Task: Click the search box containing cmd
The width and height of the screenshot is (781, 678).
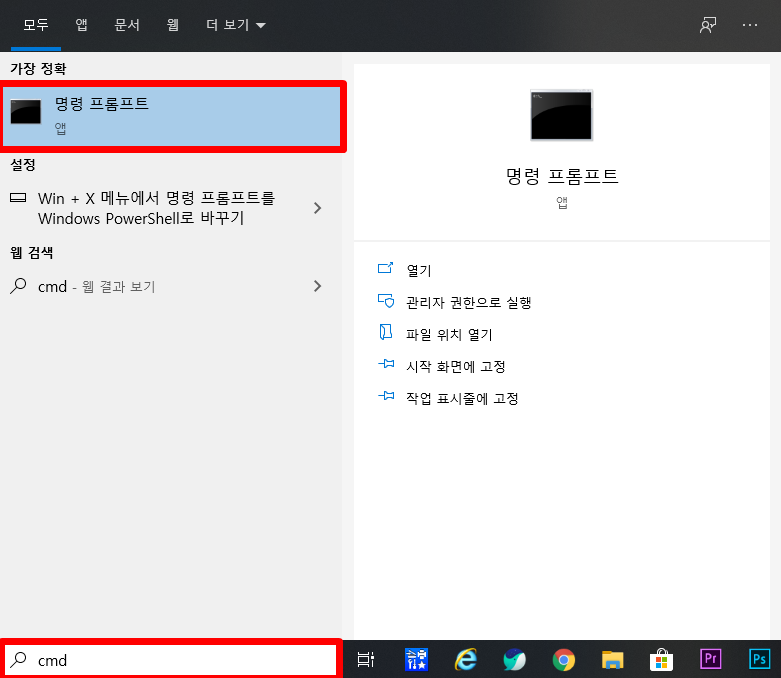Action: coord(171,660)
